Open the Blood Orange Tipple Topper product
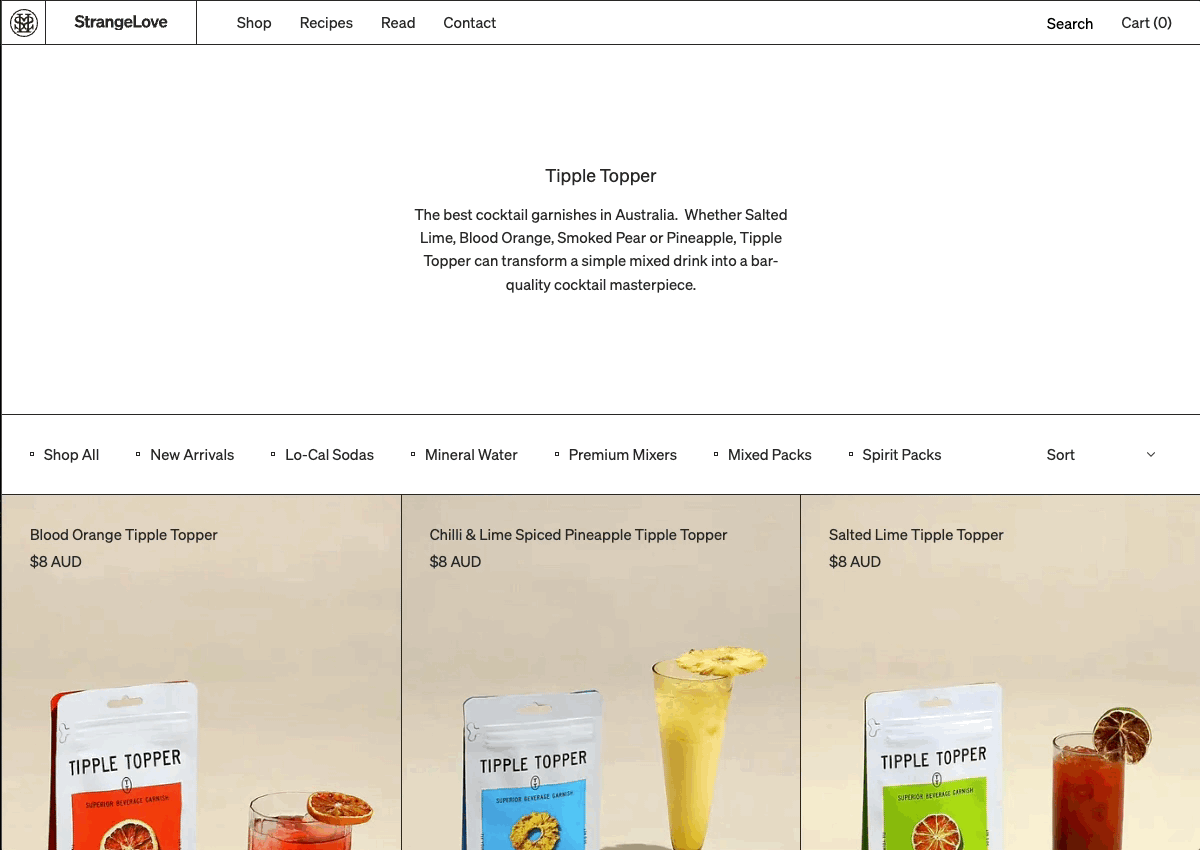This screenshot has width=1200, height=850. [124, 535]
